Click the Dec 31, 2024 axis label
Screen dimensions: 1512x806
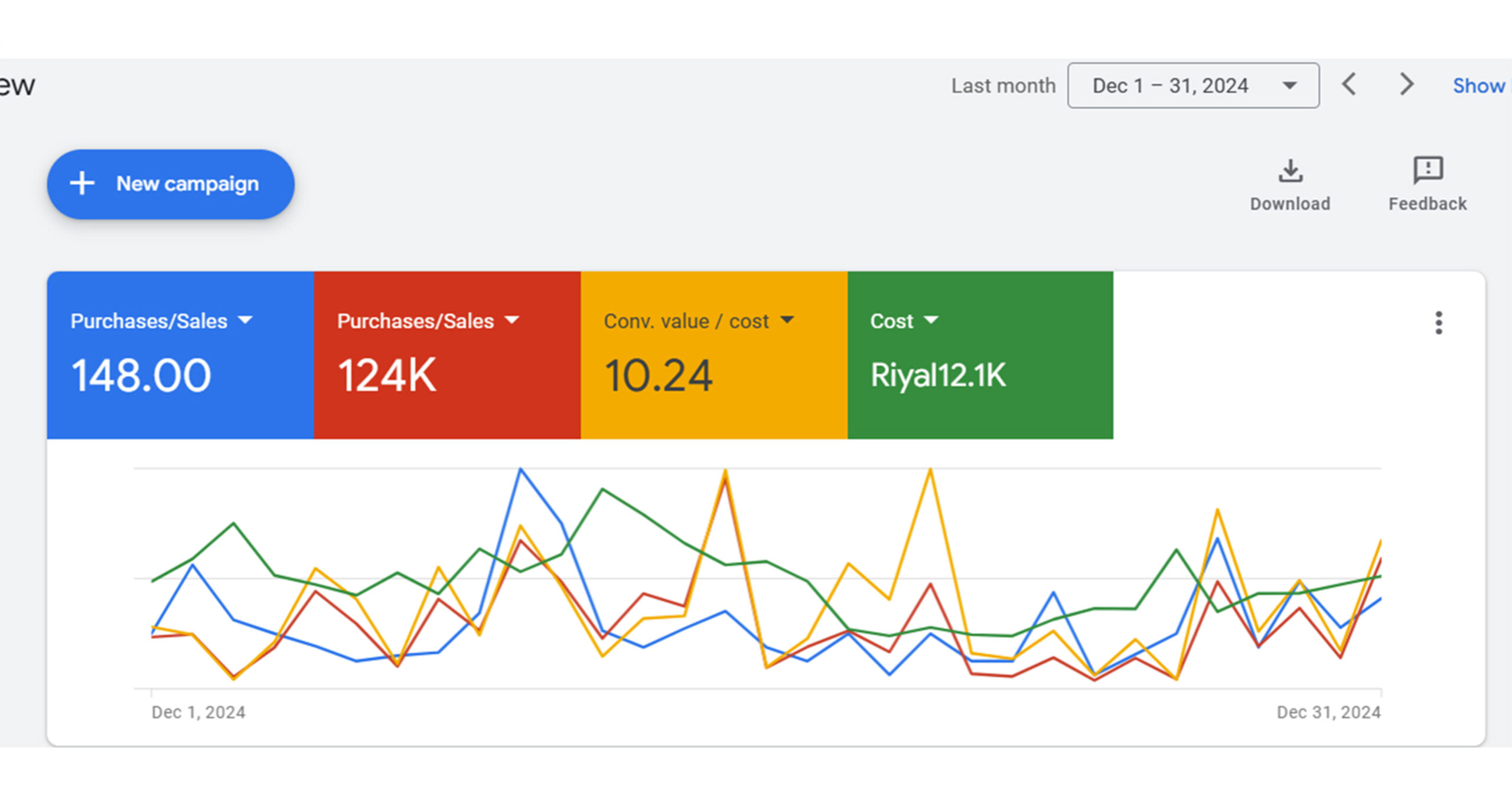click(x=1328, y=712)
